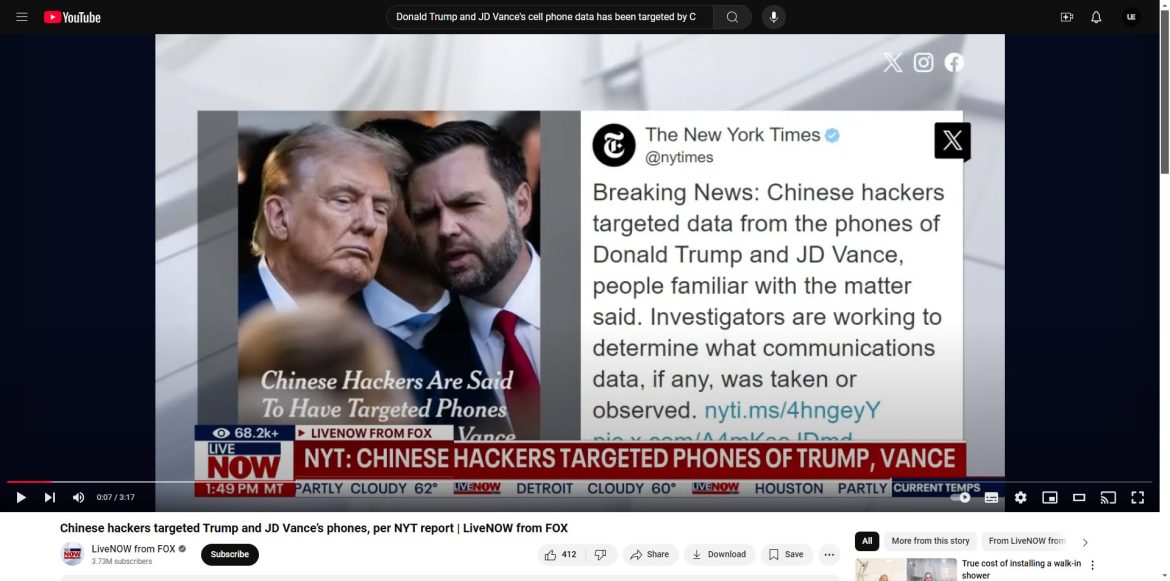Toggle the autoplay switch
1170x581 pixels.
(962, 497)
